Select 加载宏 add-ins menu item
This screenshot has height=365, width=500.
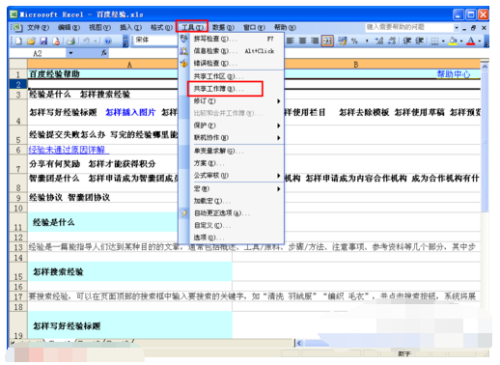coord(232,201)
